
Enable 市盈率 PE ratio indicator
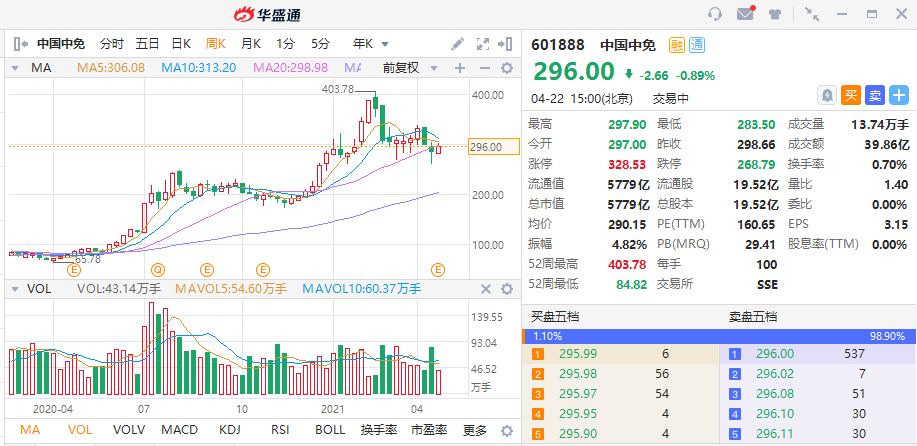pyautogui.click(x=429, y=430)
